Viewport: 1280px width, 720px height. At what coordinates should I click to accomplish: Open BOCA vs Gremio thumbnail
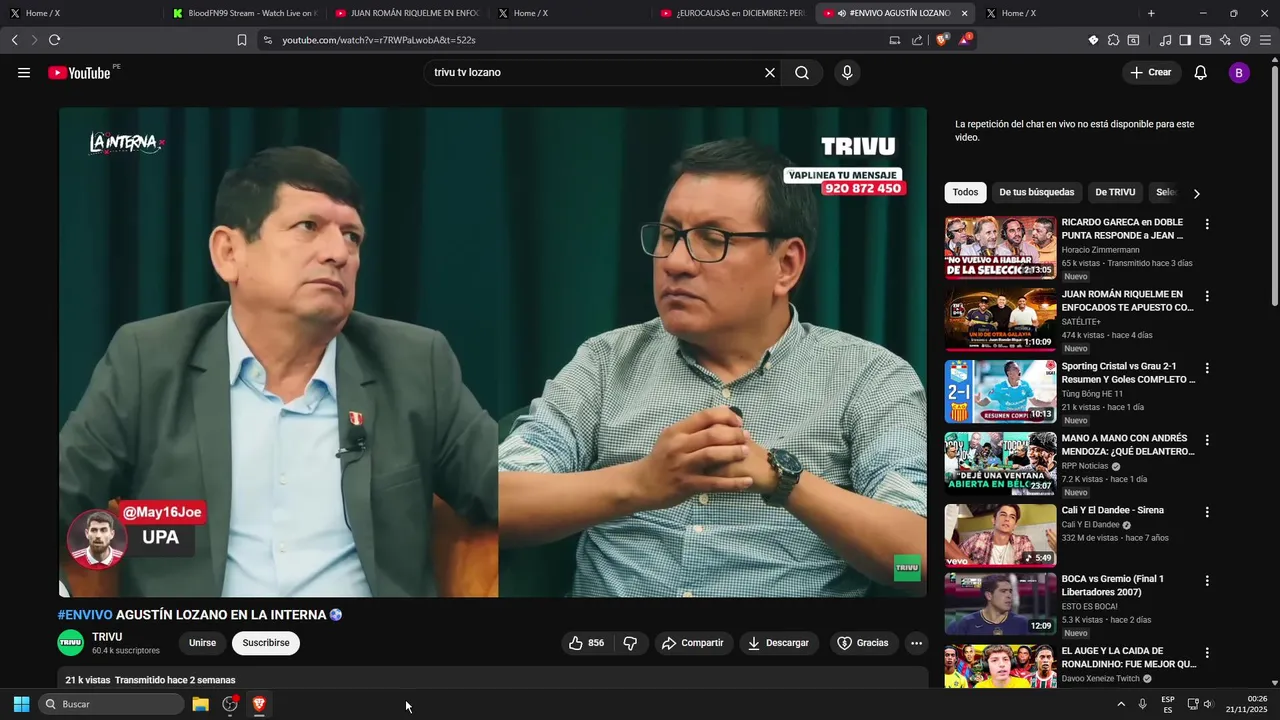1000,604
